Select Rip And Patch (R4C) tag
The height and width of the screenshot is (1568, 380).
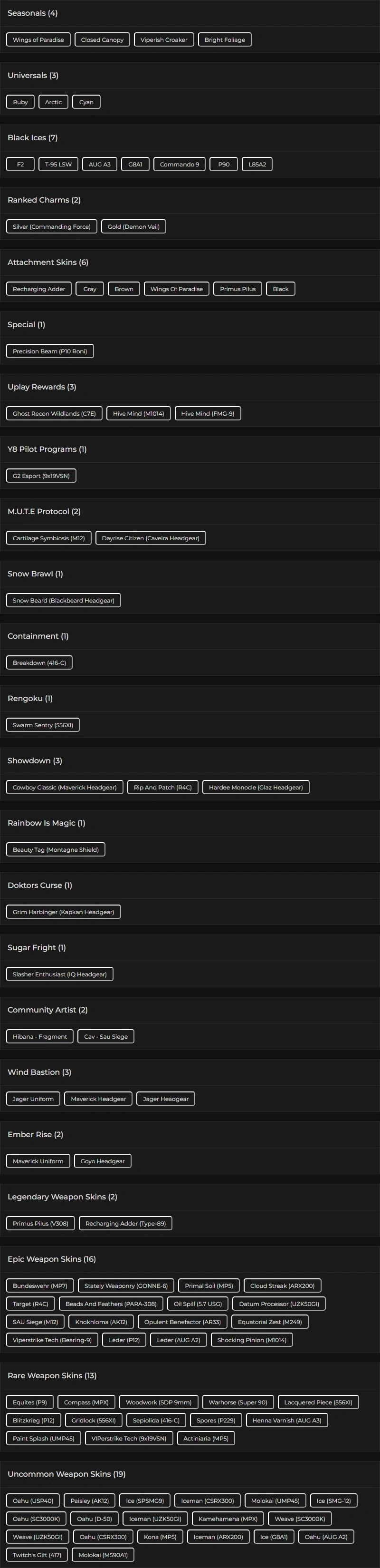point(162,787)
